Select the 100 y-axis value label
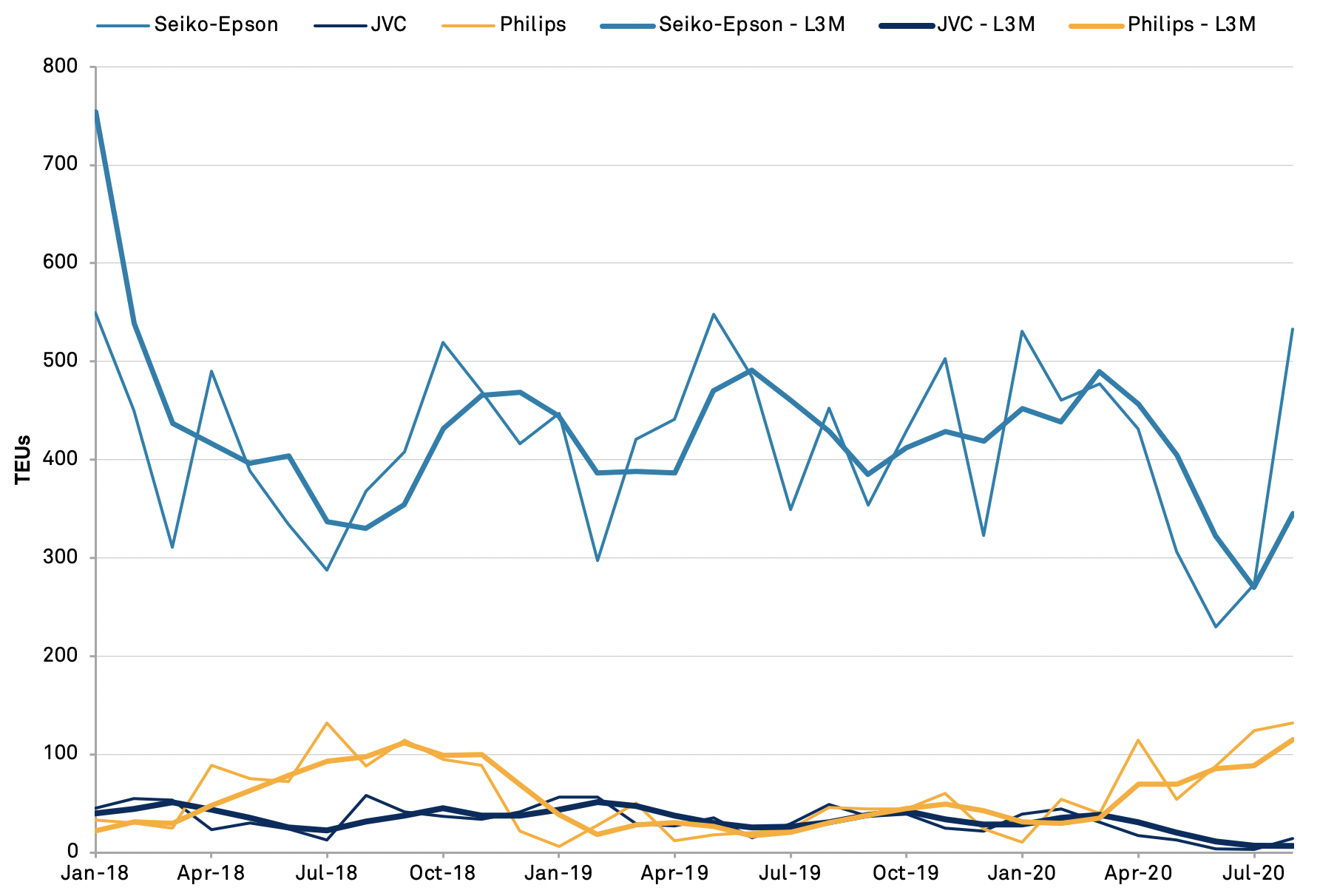Screen dimensions: 1337x896 point(62,754)
